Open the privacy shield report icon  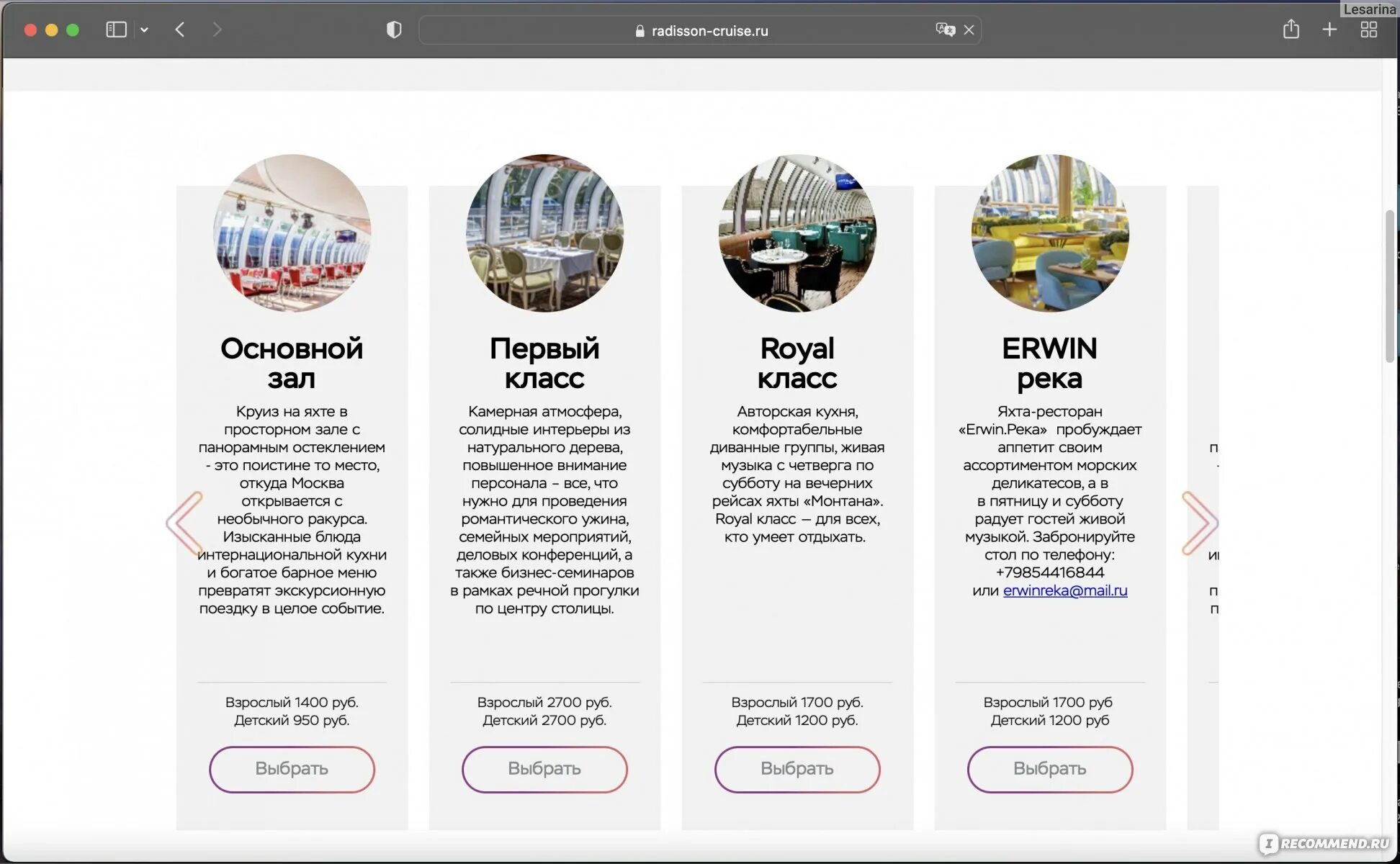coord(394,30)
